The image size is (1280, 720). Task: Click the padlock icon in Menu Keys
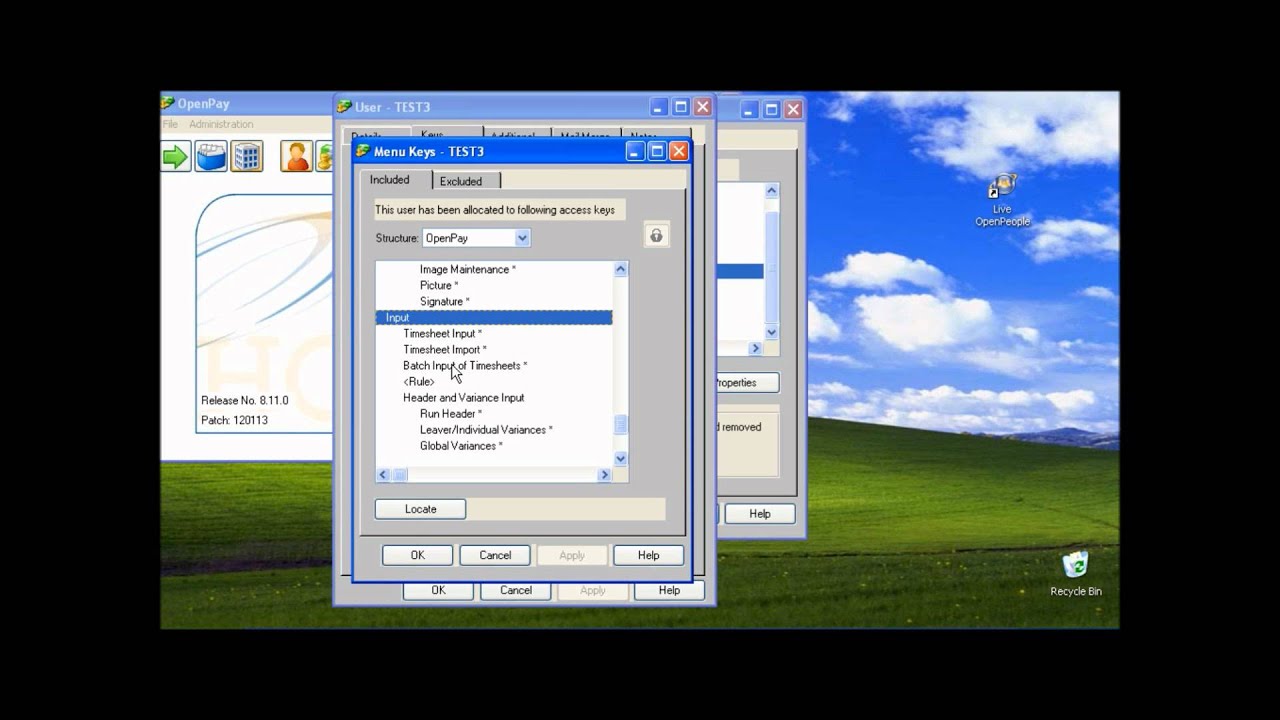coord(656,236)
